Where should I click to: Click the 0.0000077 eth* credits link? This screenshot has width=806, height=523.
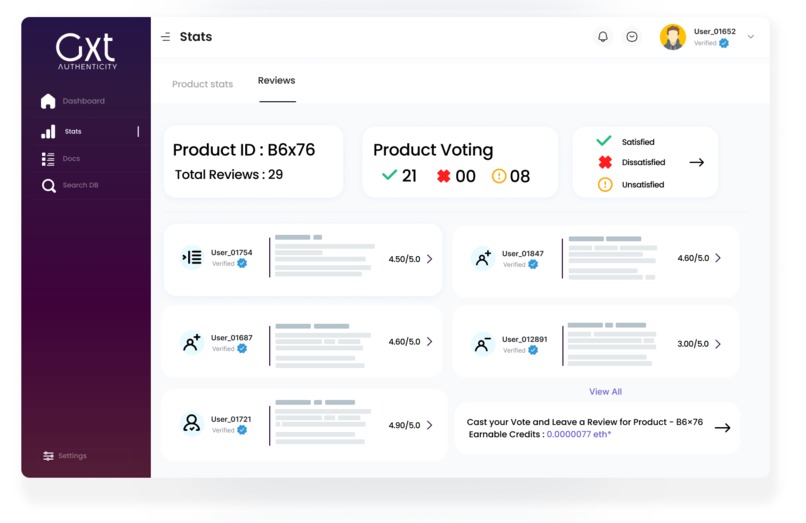[x=579, y=435]
